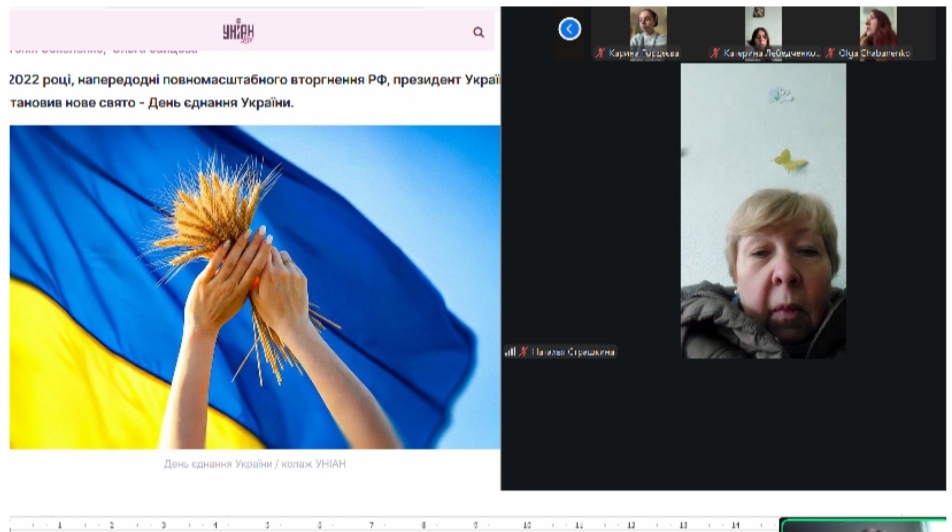Viewport: 952px width, 532px height.
Task: Click the main speaker video of Наталья Страшкина
Action: point(763,210)
